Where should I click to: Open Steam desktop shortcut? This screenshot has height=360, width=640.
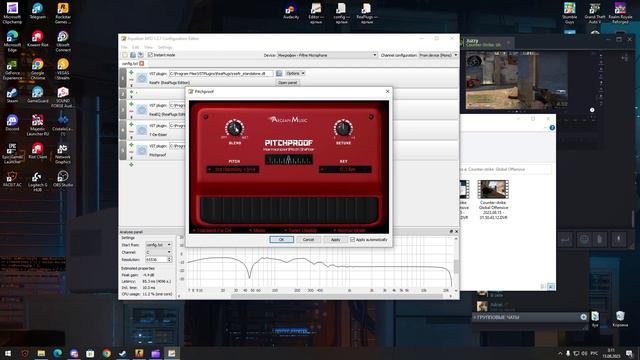(x=12, y=95)
